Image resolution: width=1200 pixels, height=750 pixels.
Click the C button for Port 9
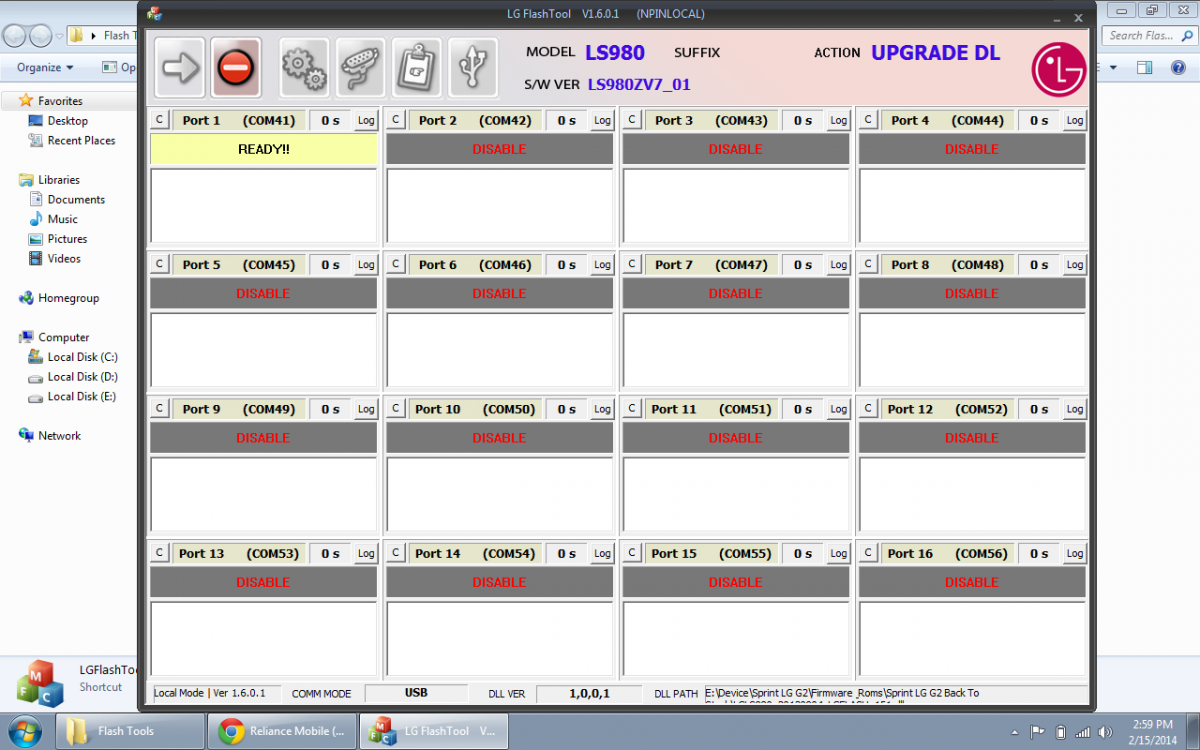coord(159,409)
